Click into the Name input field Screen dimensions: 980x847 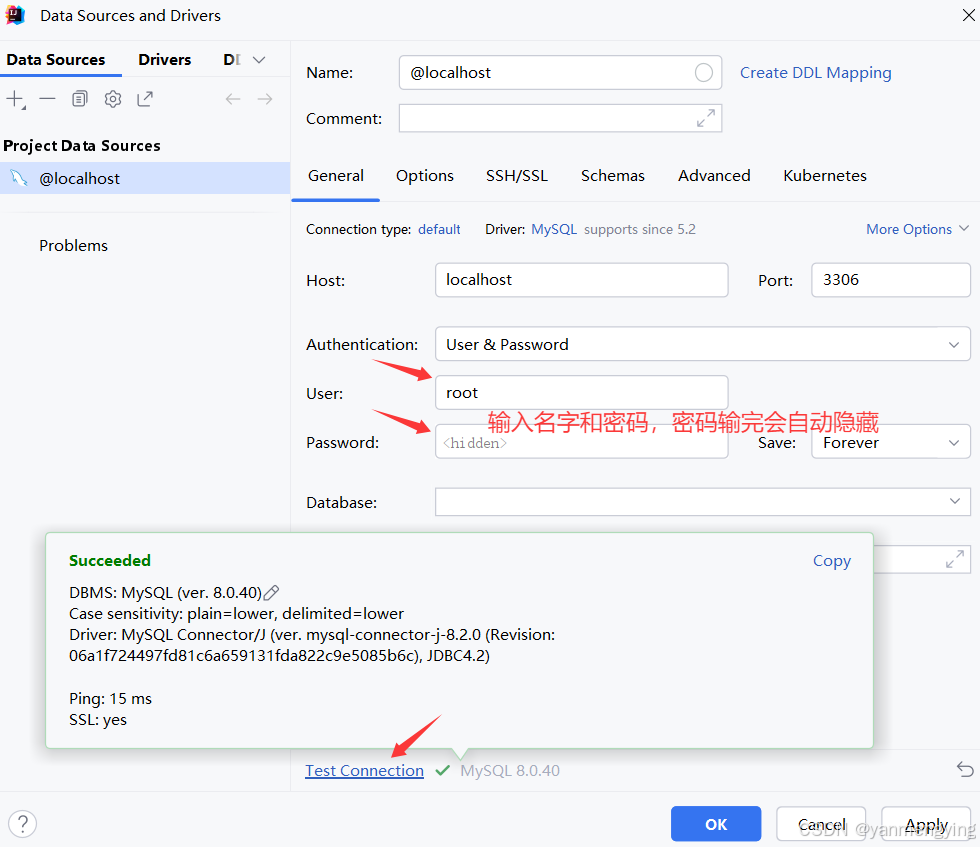pyautogui.click(x=560, y=73)
